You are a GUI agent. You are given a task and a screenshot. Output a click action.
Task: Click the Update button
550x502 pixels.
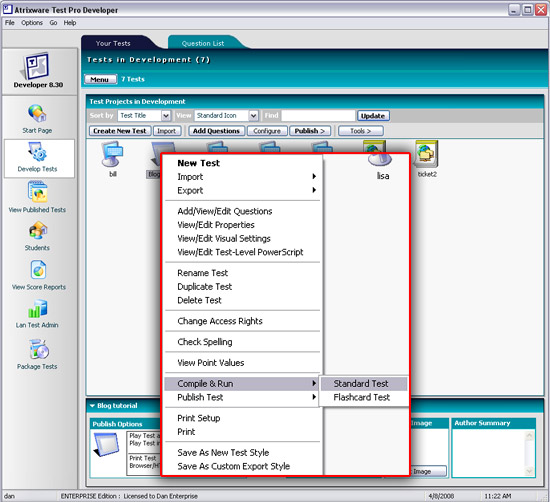373,116
